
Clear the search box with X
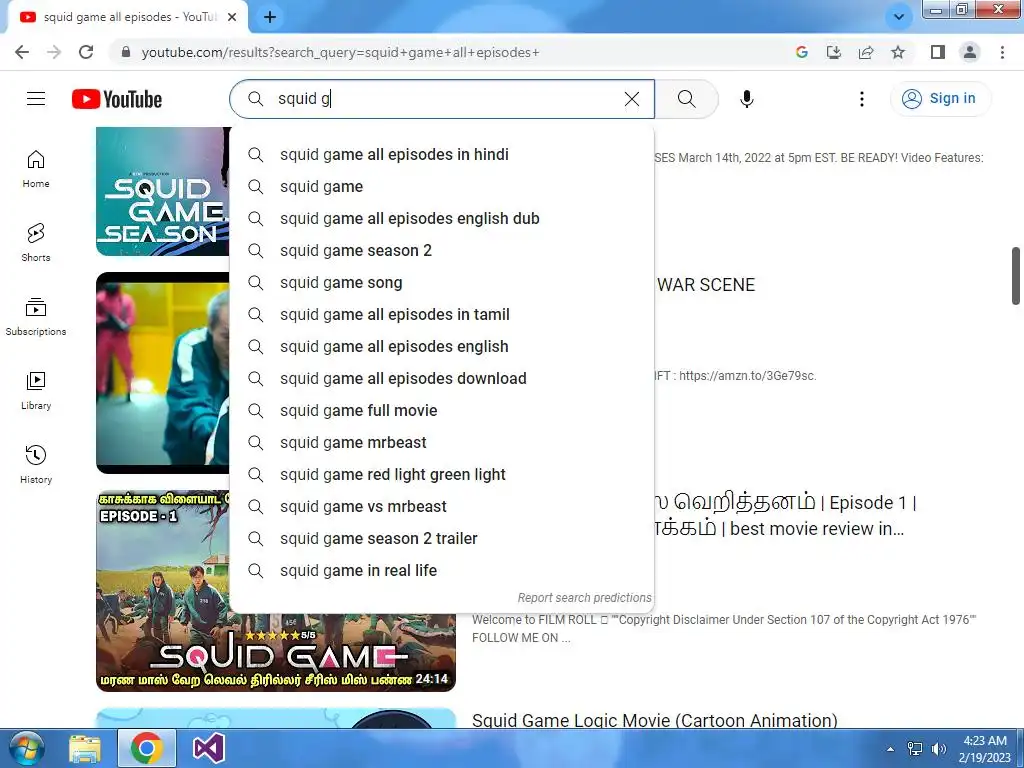[632, 99]
